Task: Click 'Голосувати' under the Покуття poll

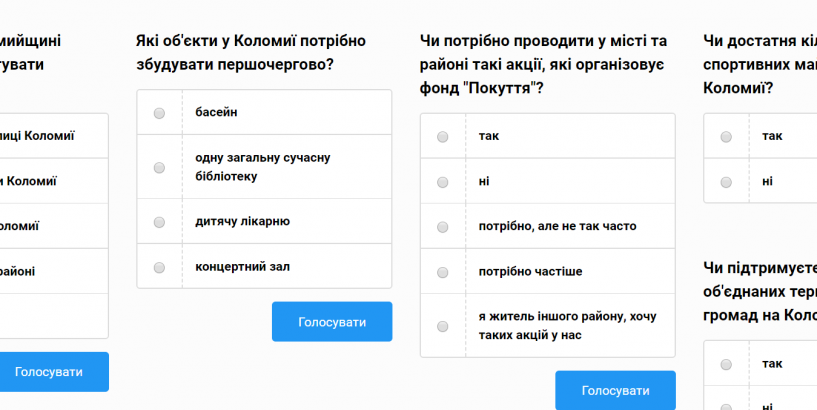Action: [615, 391]
